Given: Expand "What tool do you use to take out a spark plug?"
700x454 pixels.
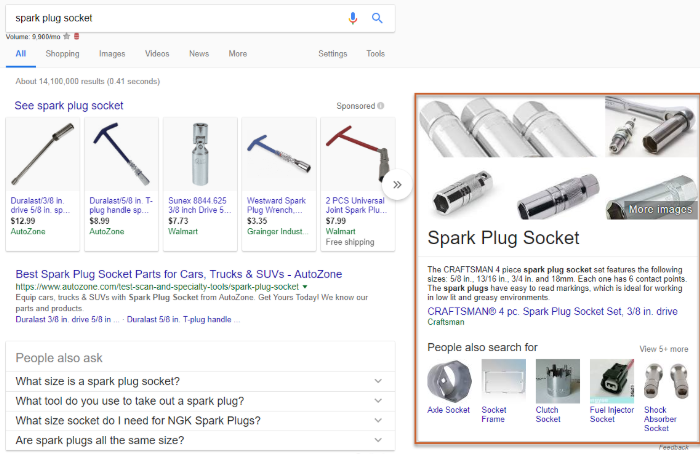Looking at the screenshot, I should 200,401.
